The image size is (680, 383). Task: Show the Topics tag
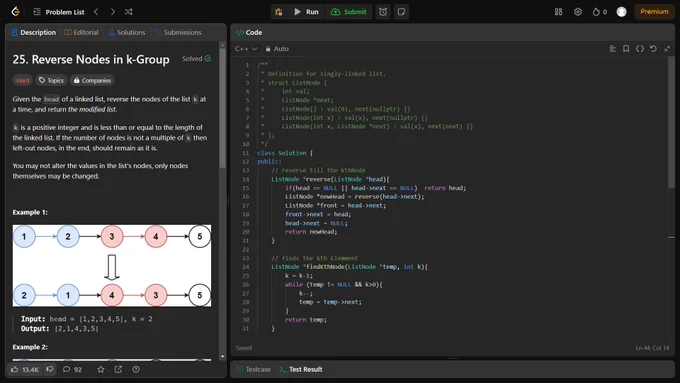51,80
